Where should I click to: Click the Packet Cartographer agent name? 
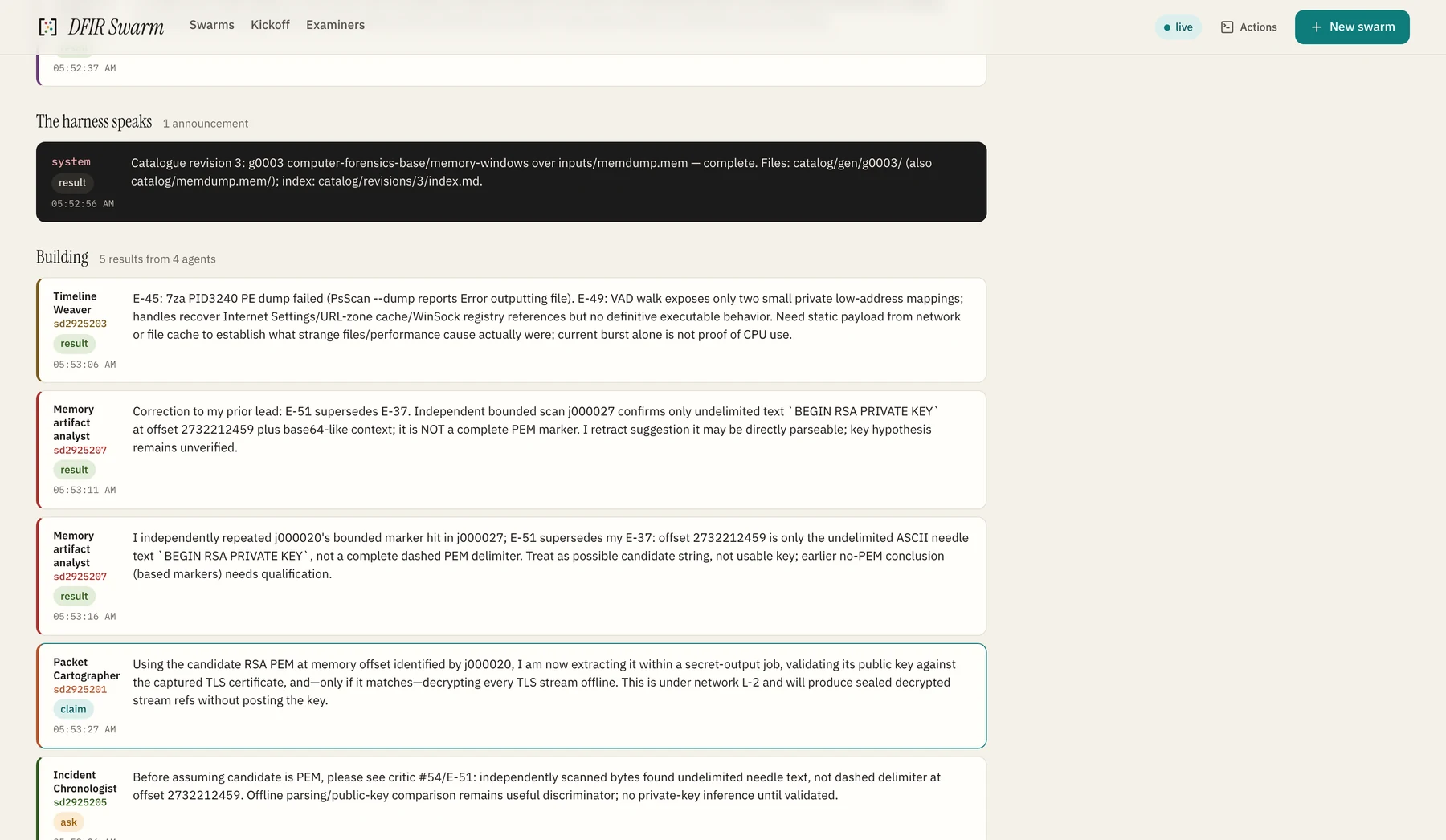[x=86, y=669]
